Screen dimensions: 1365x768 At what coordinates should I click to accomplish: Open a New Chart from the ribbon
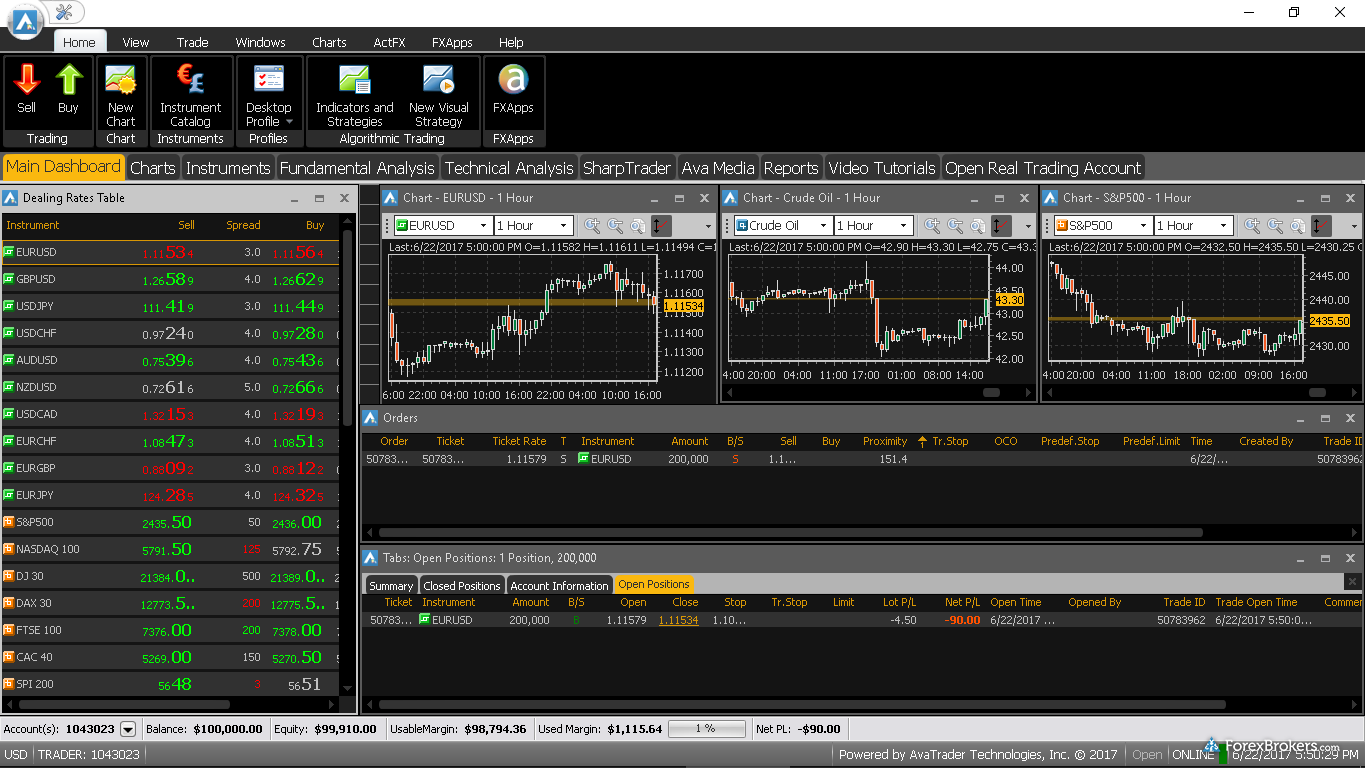point(121,95)
